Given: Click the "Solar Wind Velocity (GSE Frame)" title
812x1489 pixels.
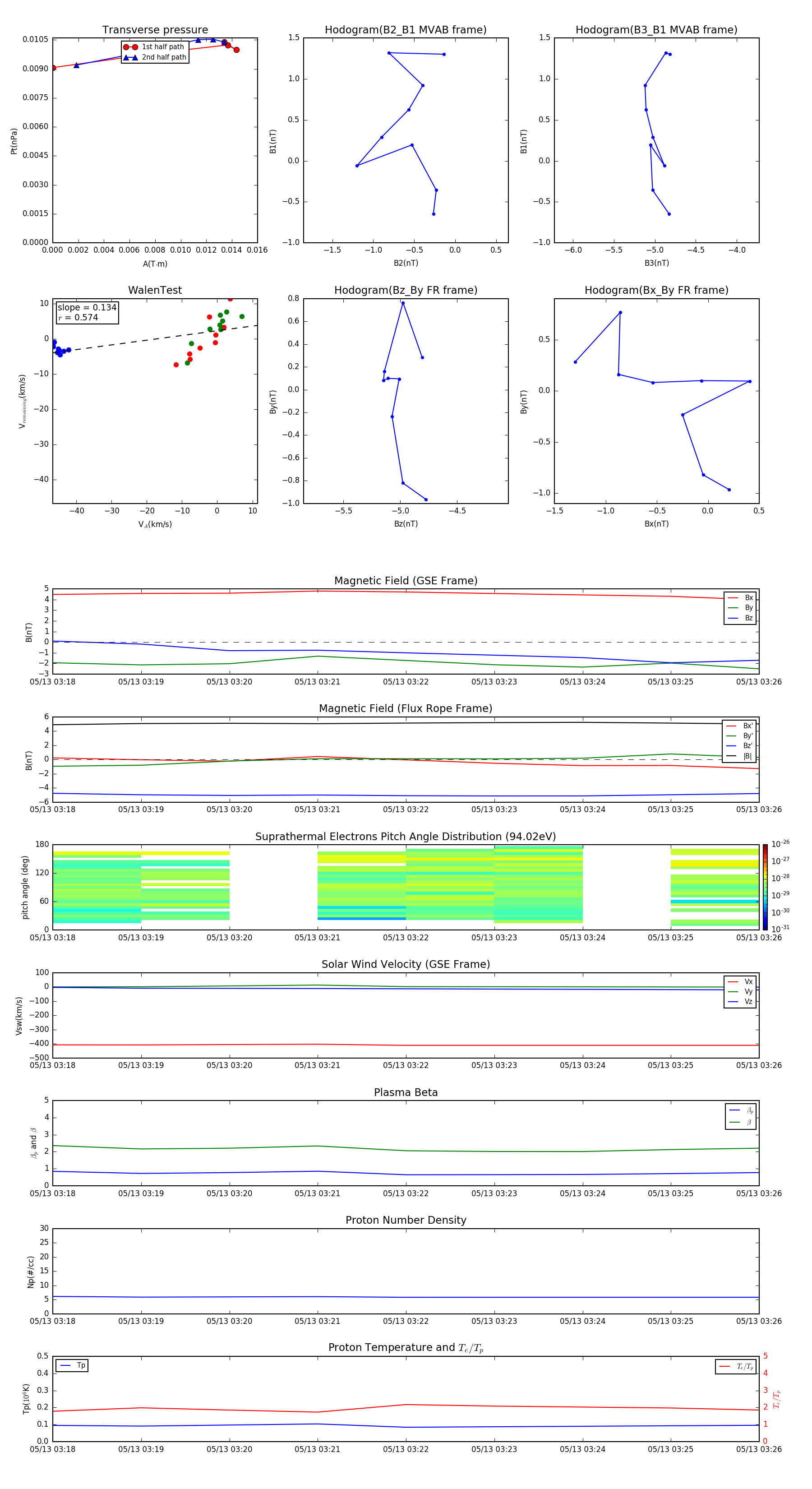Looking at the screenshot, I should tap(406, 965).
